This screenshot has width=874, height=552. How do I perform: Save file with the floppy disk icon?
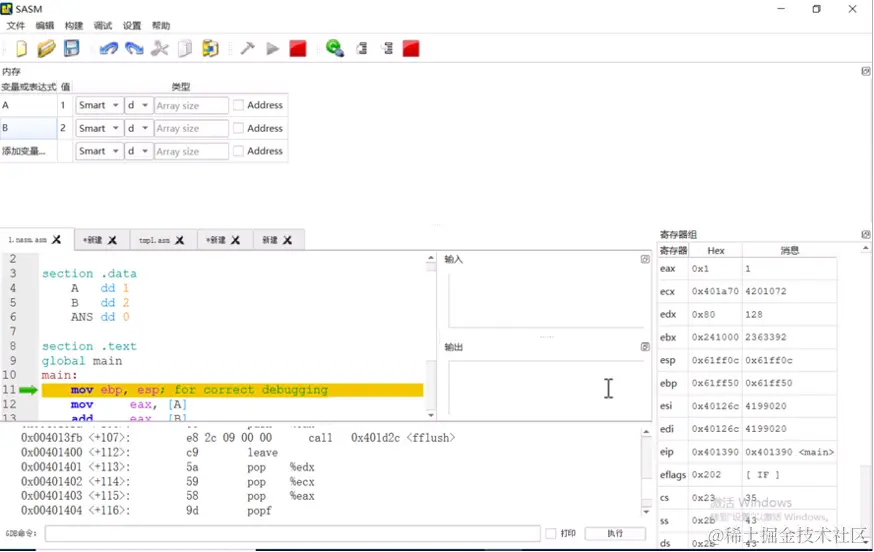coord(71,49)
